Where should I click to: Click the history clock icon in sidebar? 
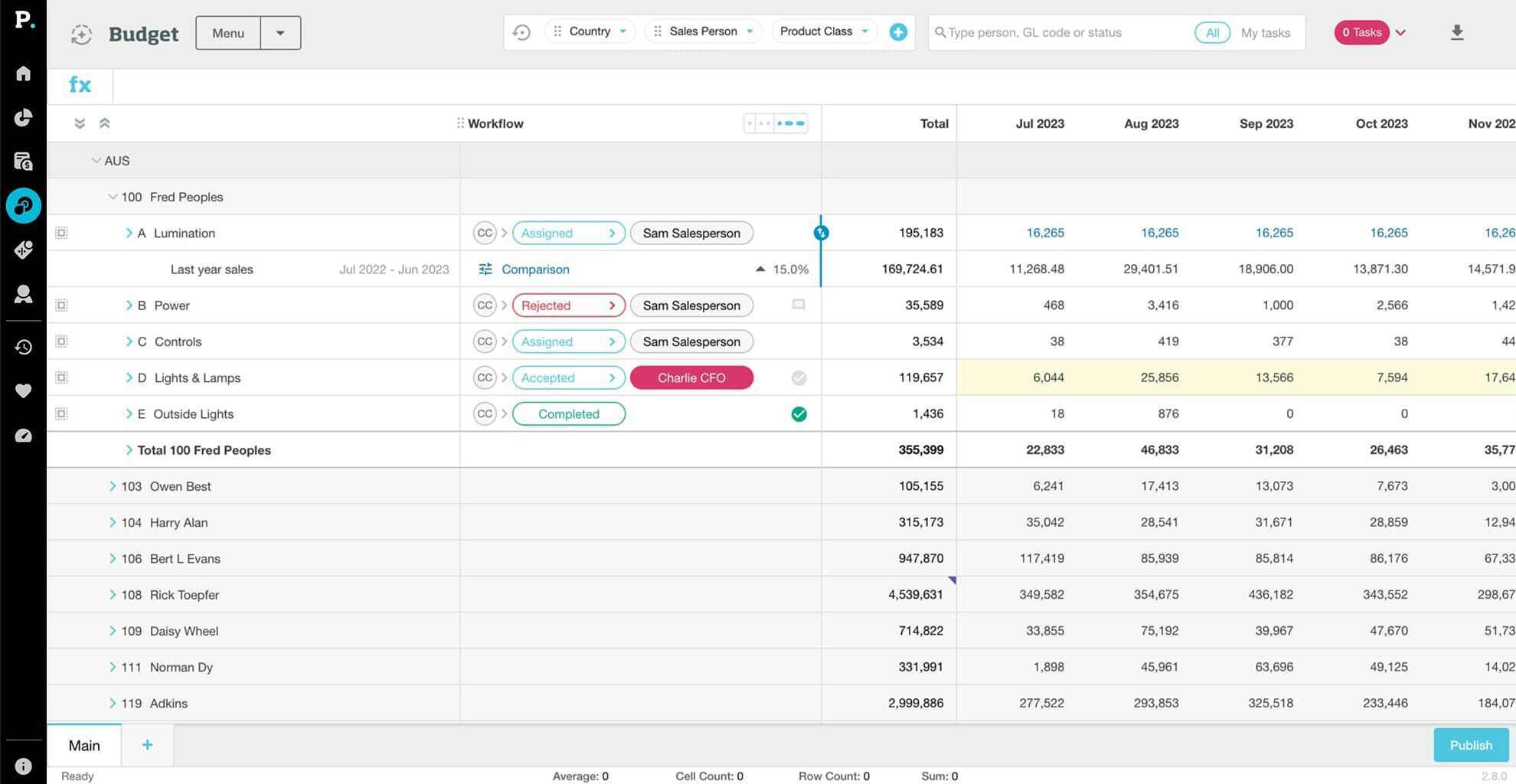point(23,347)
